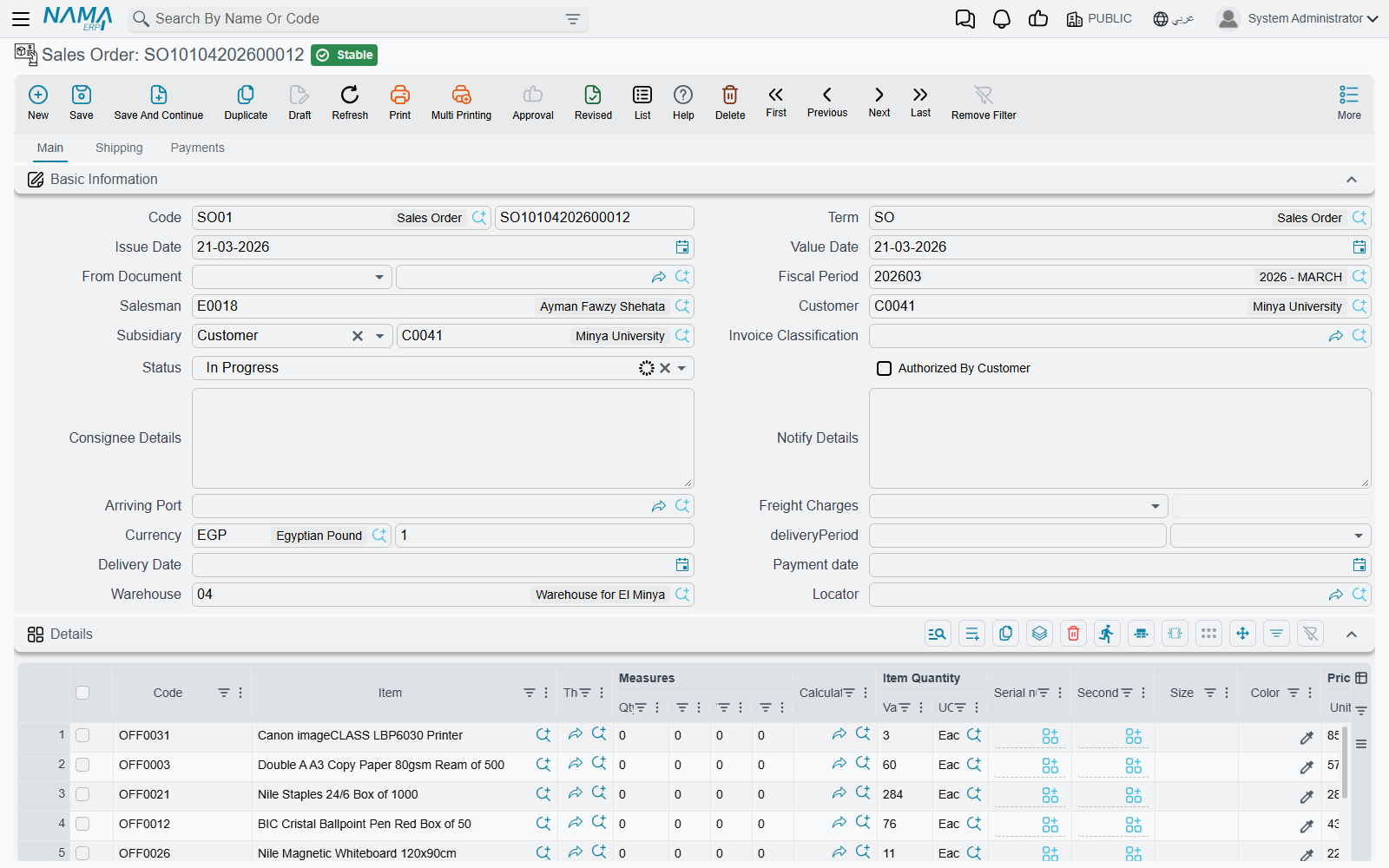Open Code column options menu
The width and height of the screenshot is (1389, 868).
tap(240, 693)
